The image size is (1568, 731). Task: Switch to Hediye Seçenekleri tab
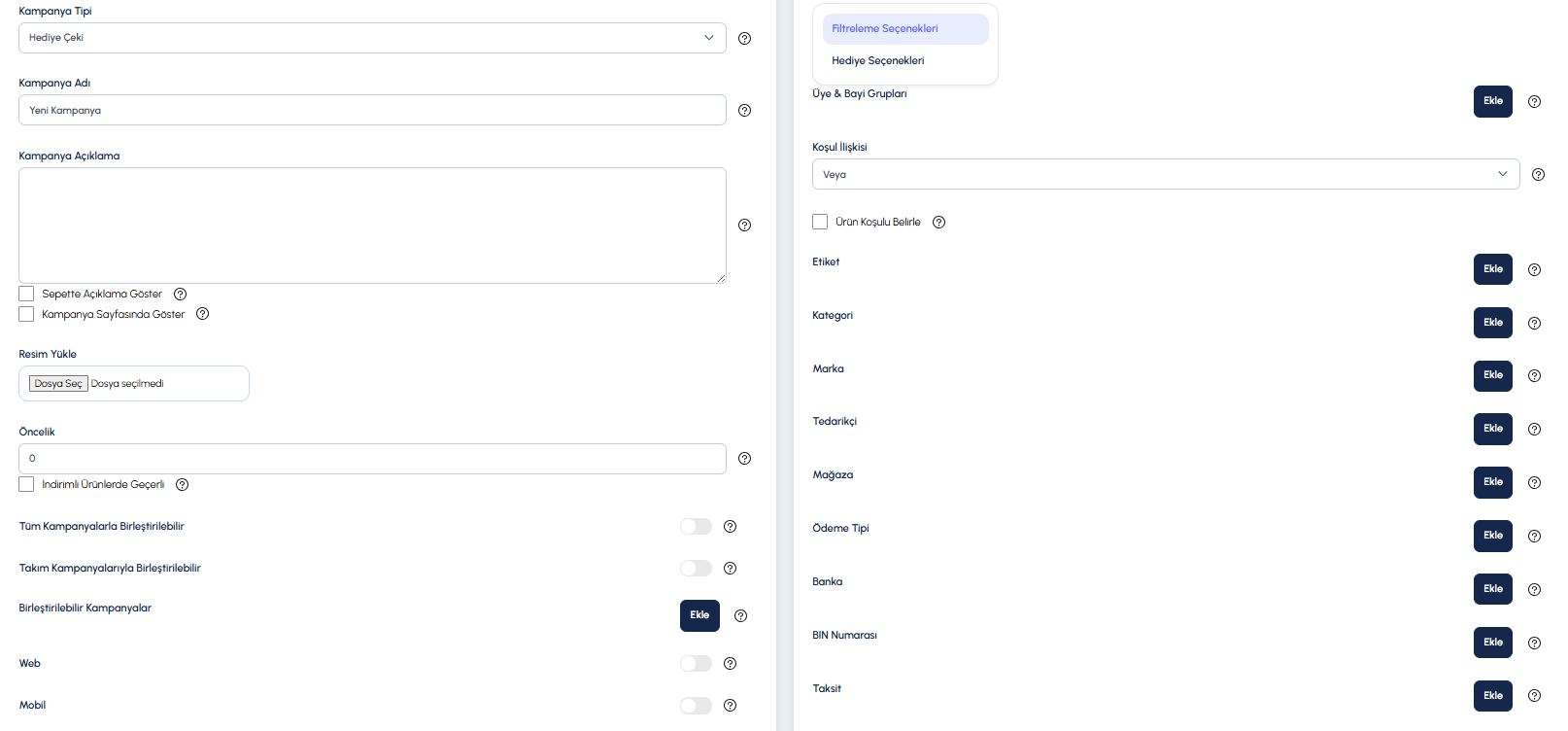pos(905,60)
